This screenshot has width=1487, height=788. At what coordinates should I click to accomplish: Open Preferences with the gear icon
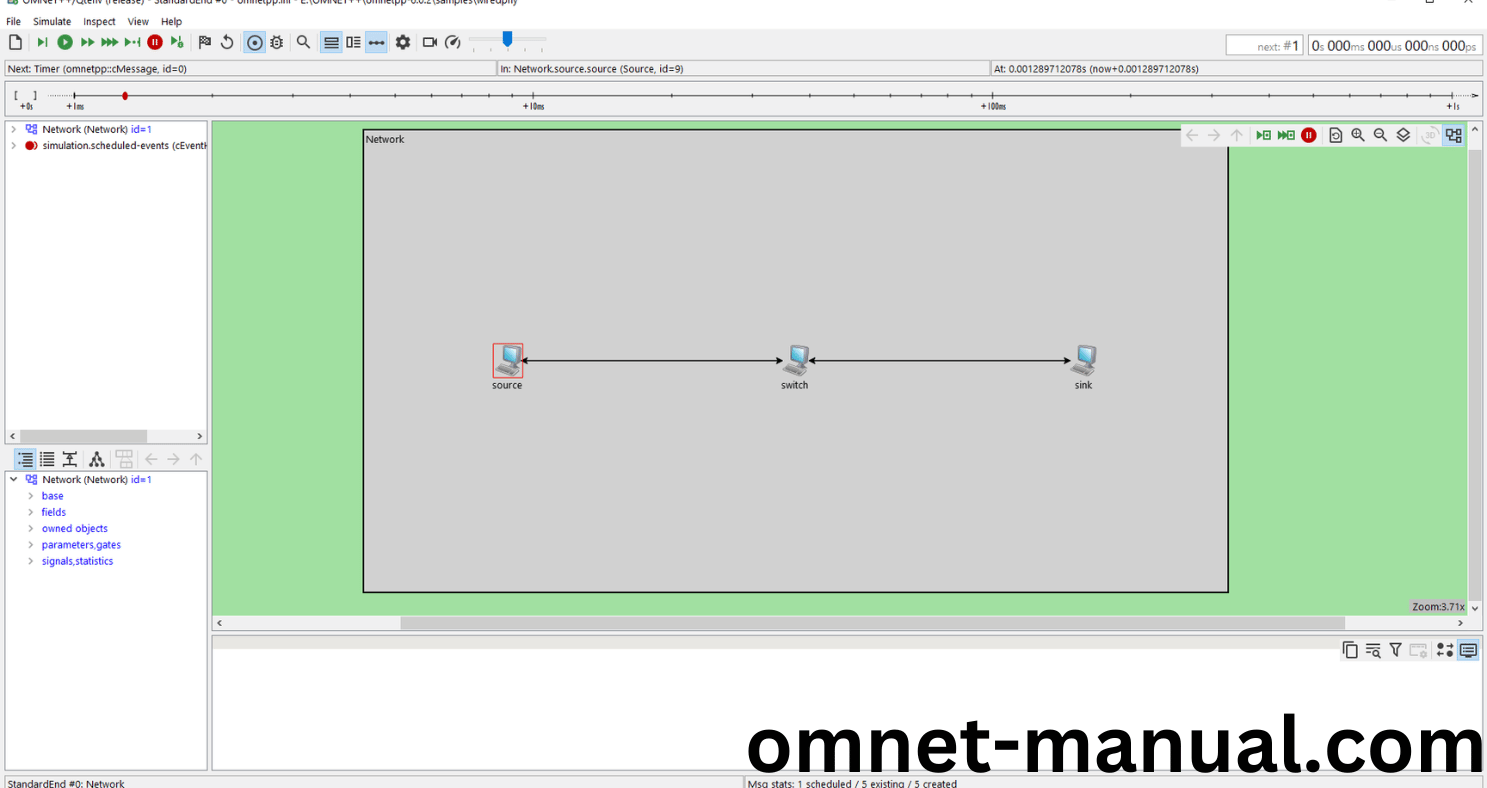[x=402, y=42]
